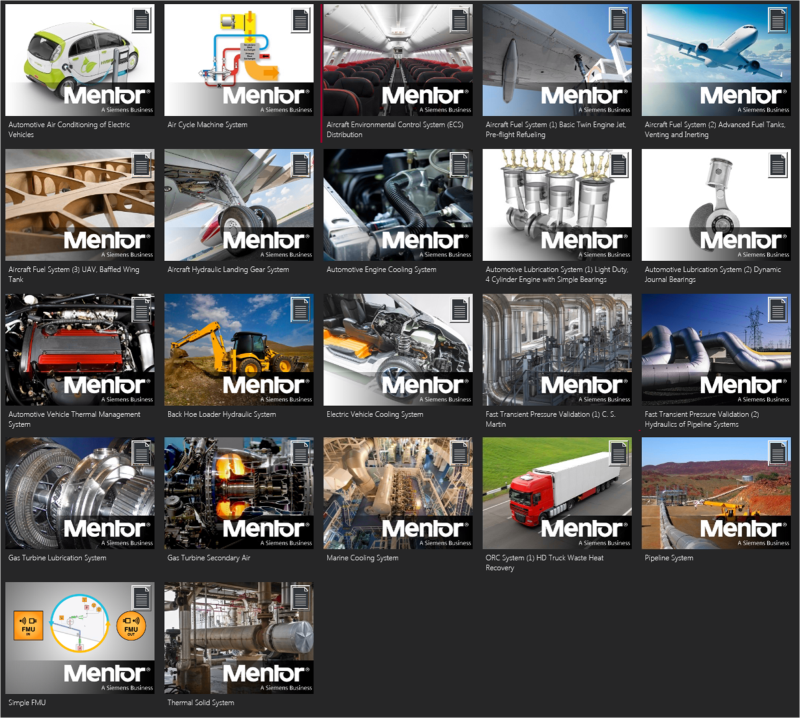Click 'Simple FMU' title text
Image resolution: width=800 pixels, height=718 pixels.
(27, 703)
